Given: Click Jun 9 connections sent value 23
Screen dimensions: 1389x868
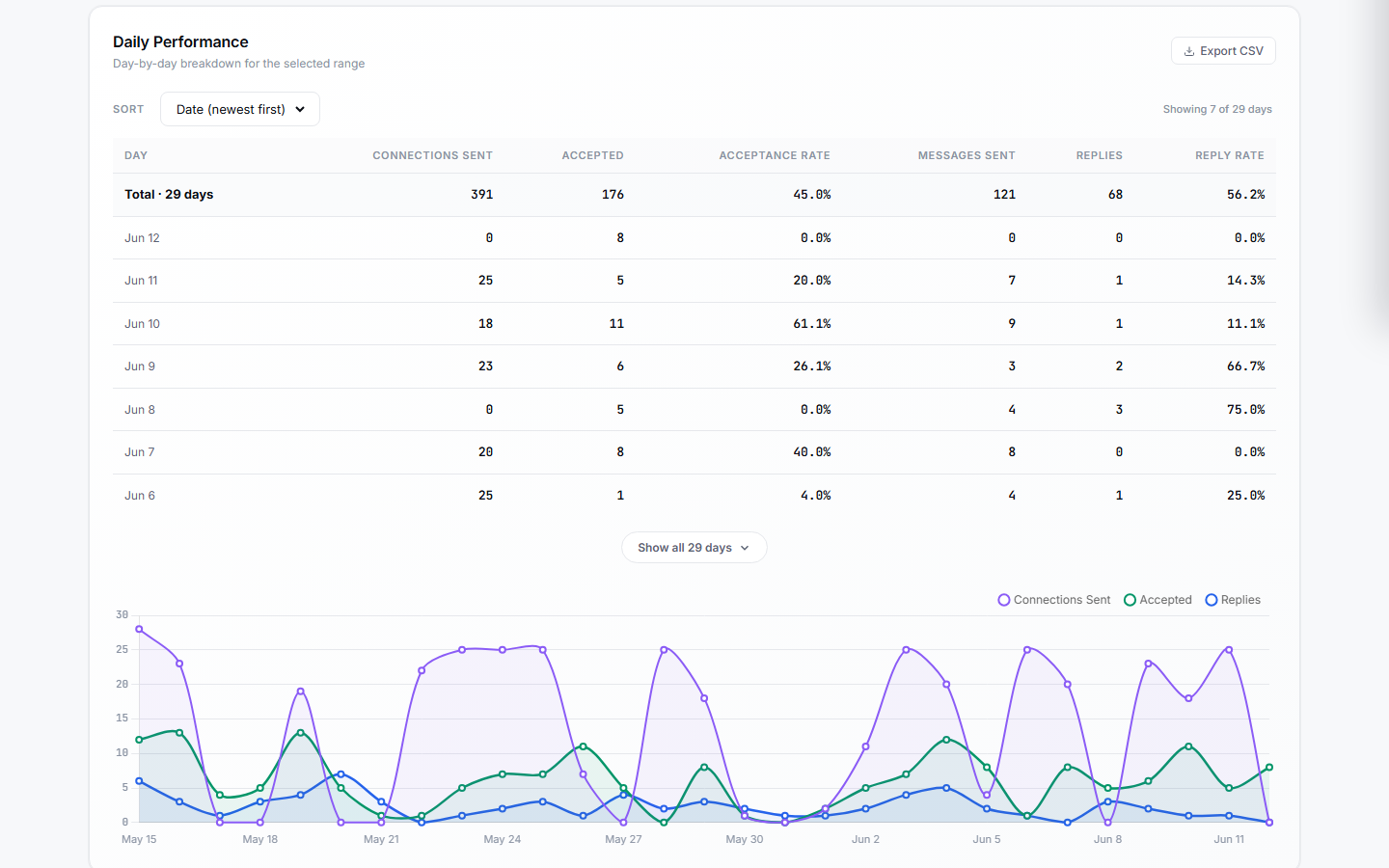Looking at the screenshot, I should (486, 366).
